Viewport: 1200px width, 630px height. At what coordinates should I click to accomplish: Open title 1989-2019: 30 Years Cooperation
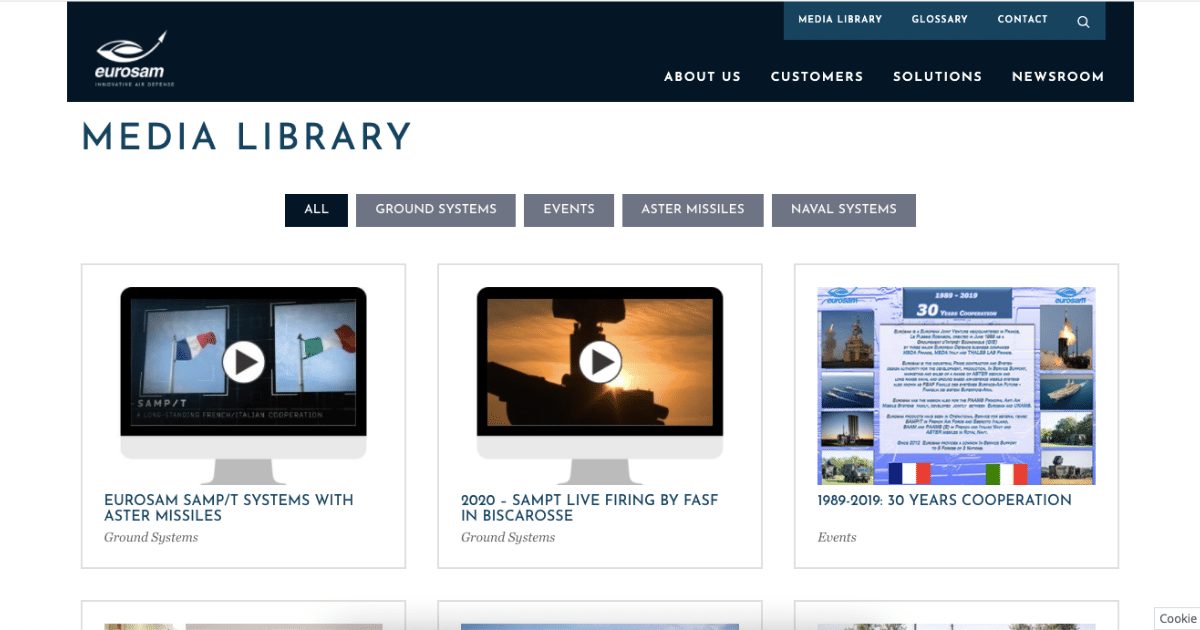pos(945,500)
